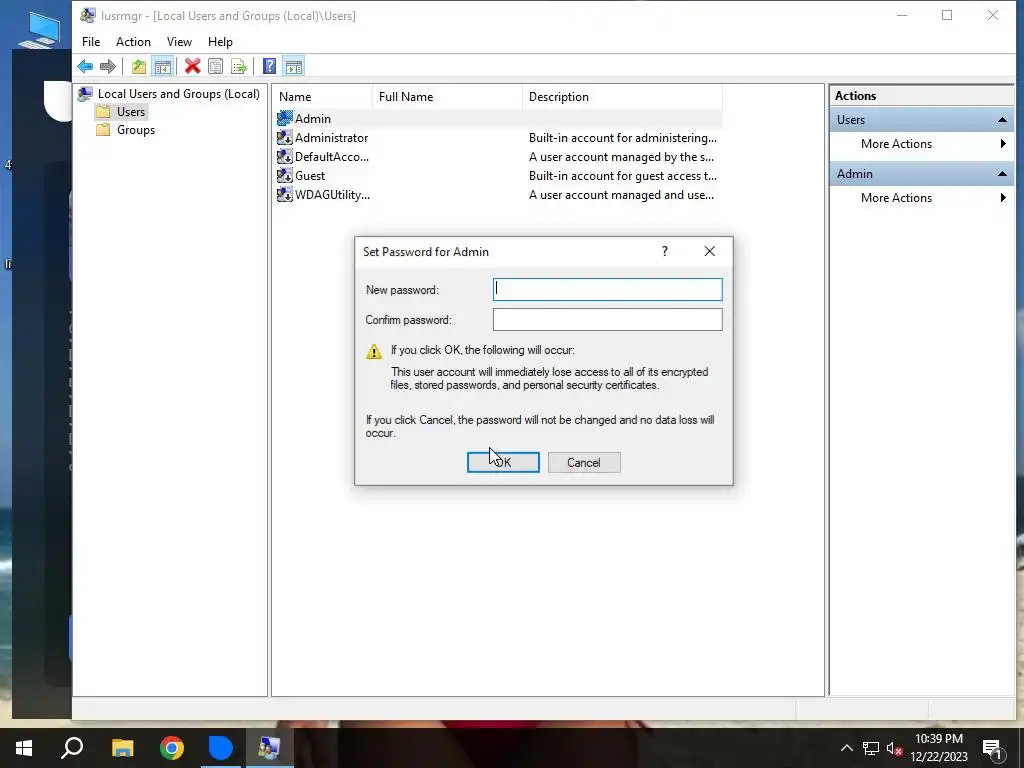
Task: Click the red Delete X icon
Action: 192,66
